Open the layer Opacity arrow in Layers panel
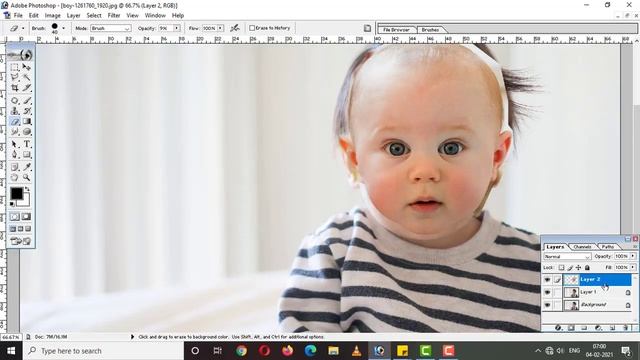The height and width of the screenshot is (360, 640). tap(633, 256)
